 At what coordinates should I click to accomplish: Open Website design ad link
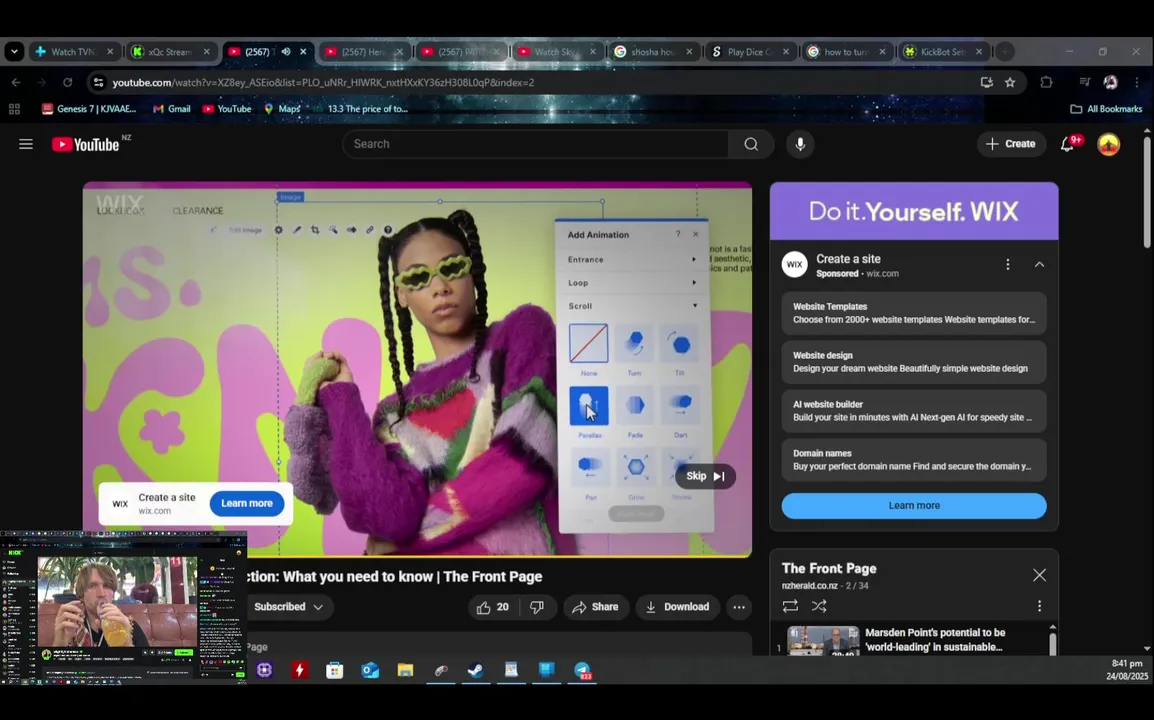pyautogui.click(x=913, y=361)
